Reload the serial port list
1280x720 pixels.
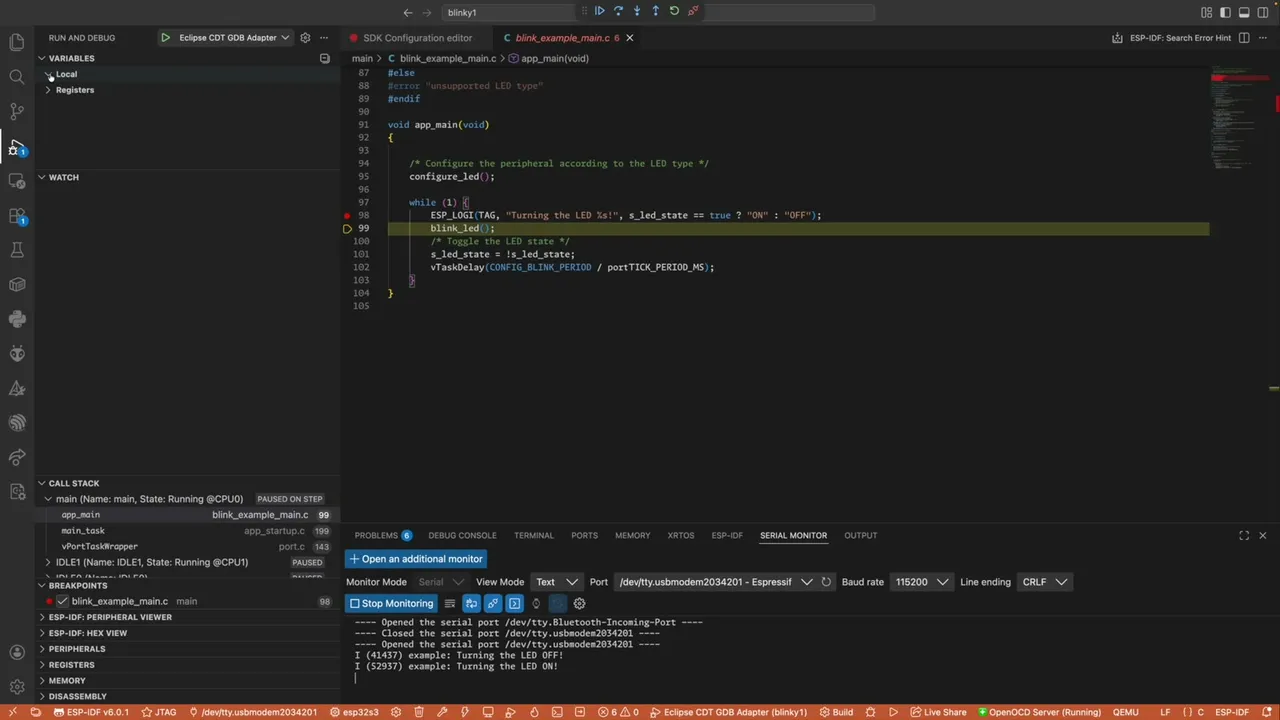tap(826, 582)
